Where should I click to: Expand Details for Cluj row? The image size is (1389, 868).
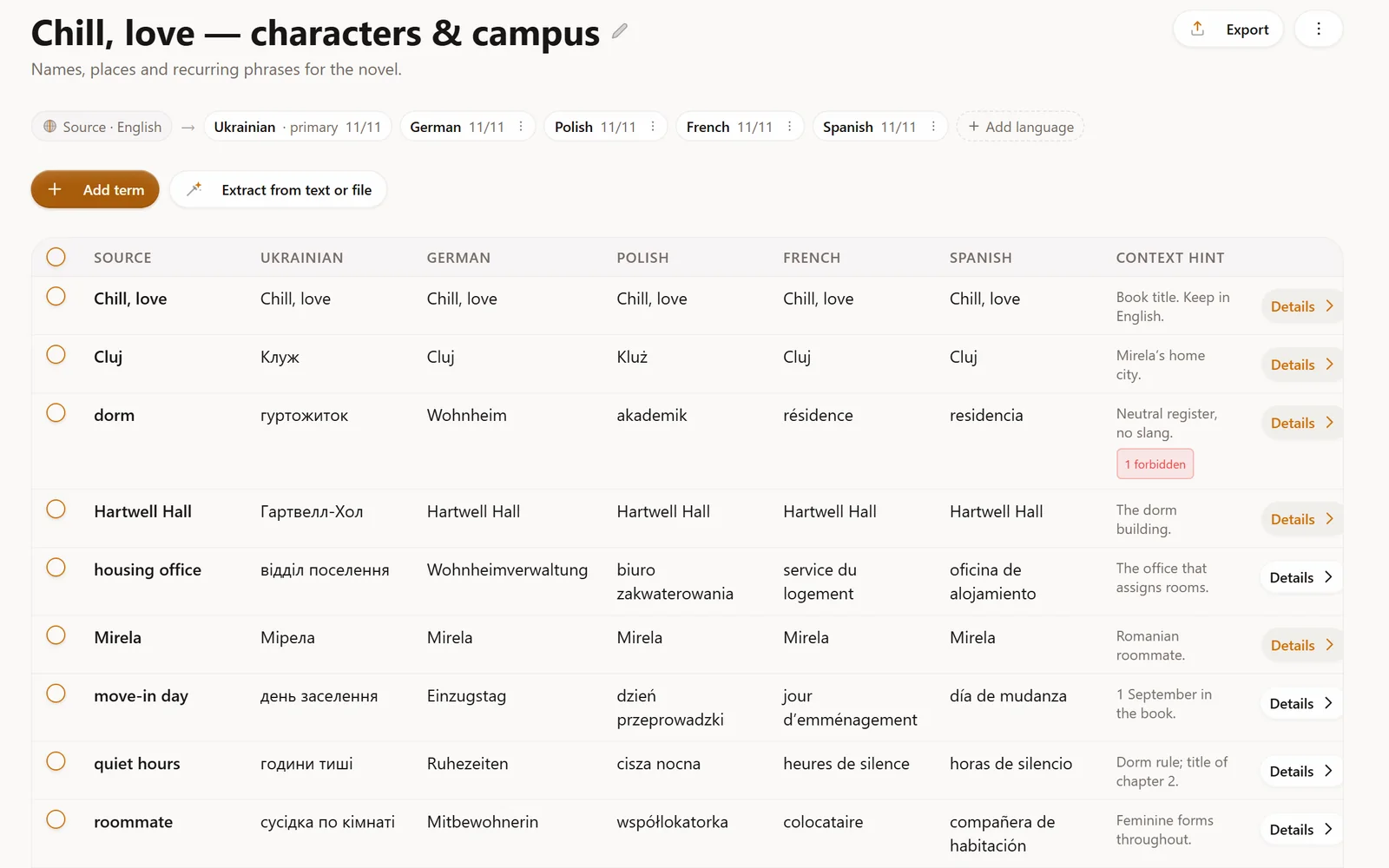tap(1301, 365)
